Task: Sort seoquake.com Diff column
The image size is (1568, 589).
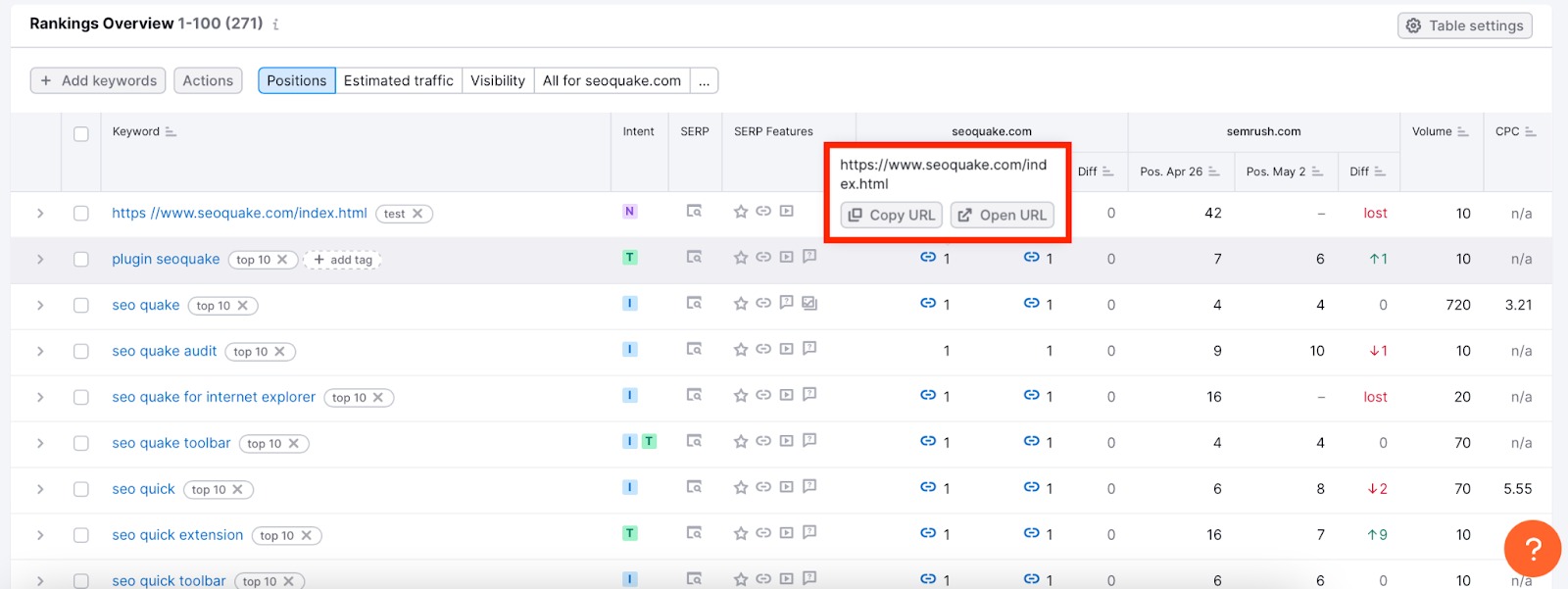Action: (x=1107, y=172)
